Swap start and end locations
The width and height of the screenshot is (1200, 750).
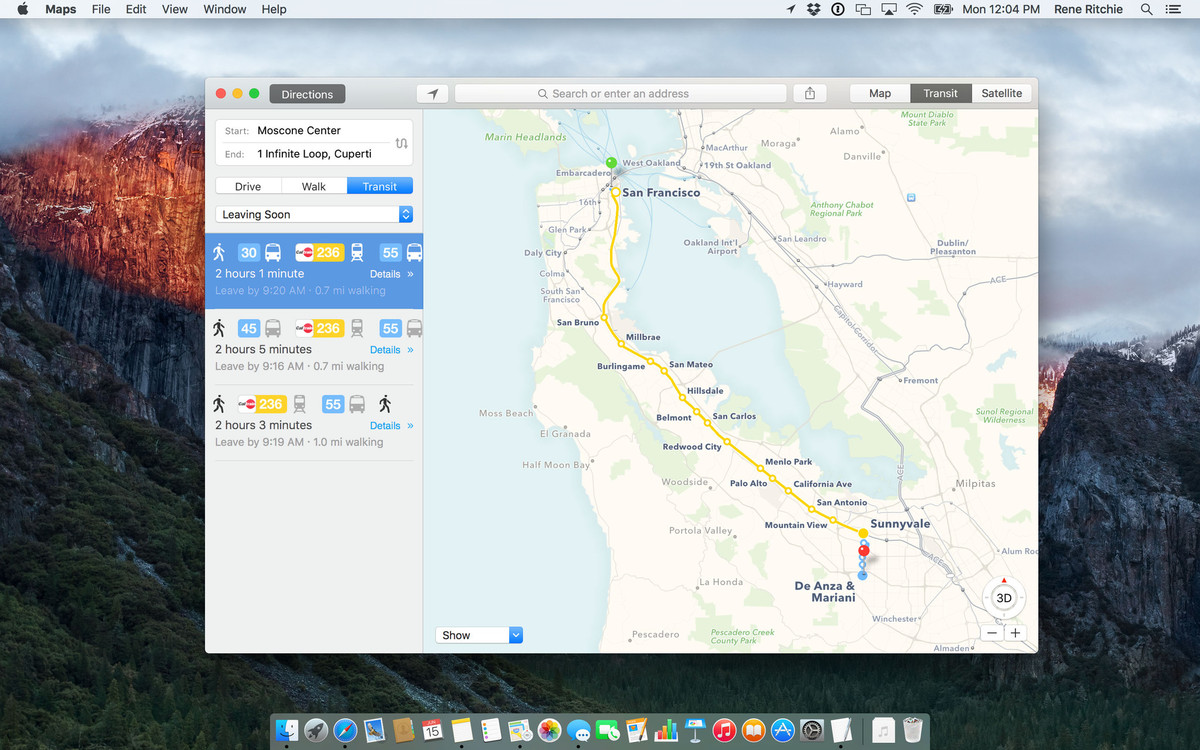tap(401, 143)
